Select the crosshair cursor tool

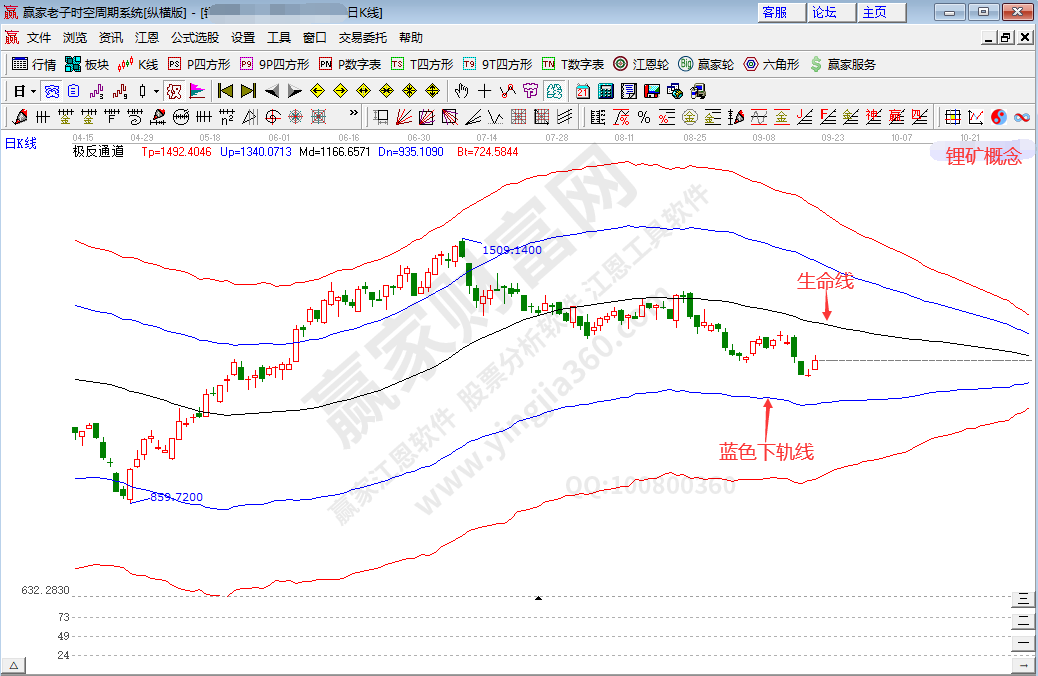pyautogui.click(x=484, y=91)
